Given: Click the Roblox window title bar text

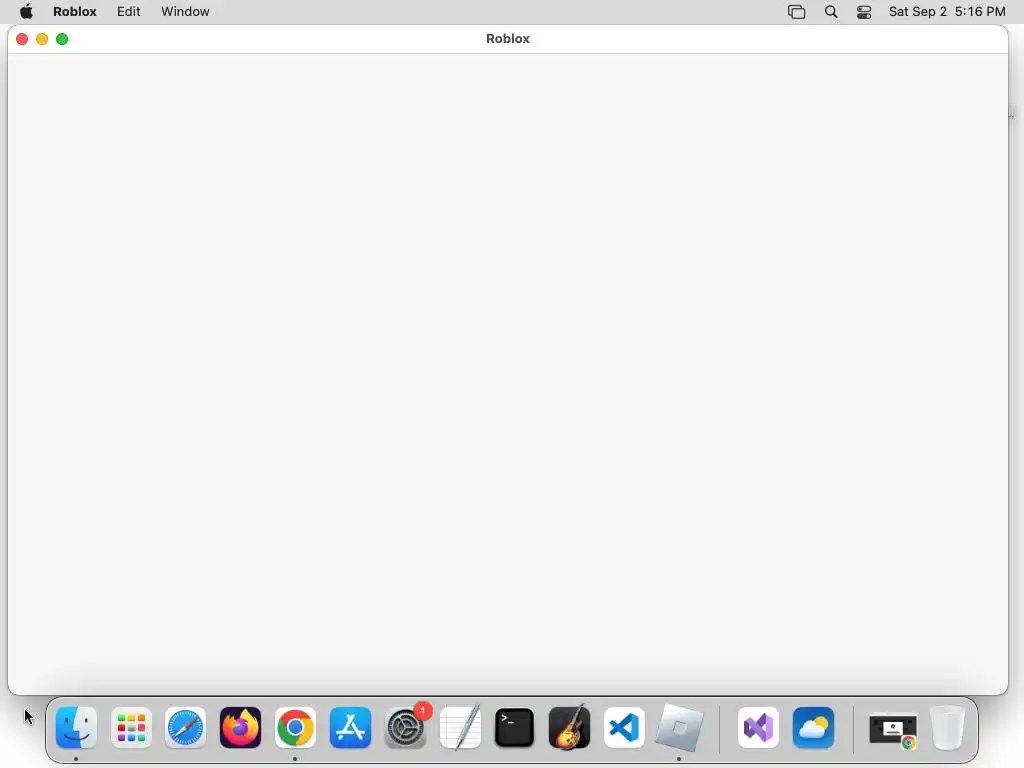Looking at the screenshot, I should 507,39.
